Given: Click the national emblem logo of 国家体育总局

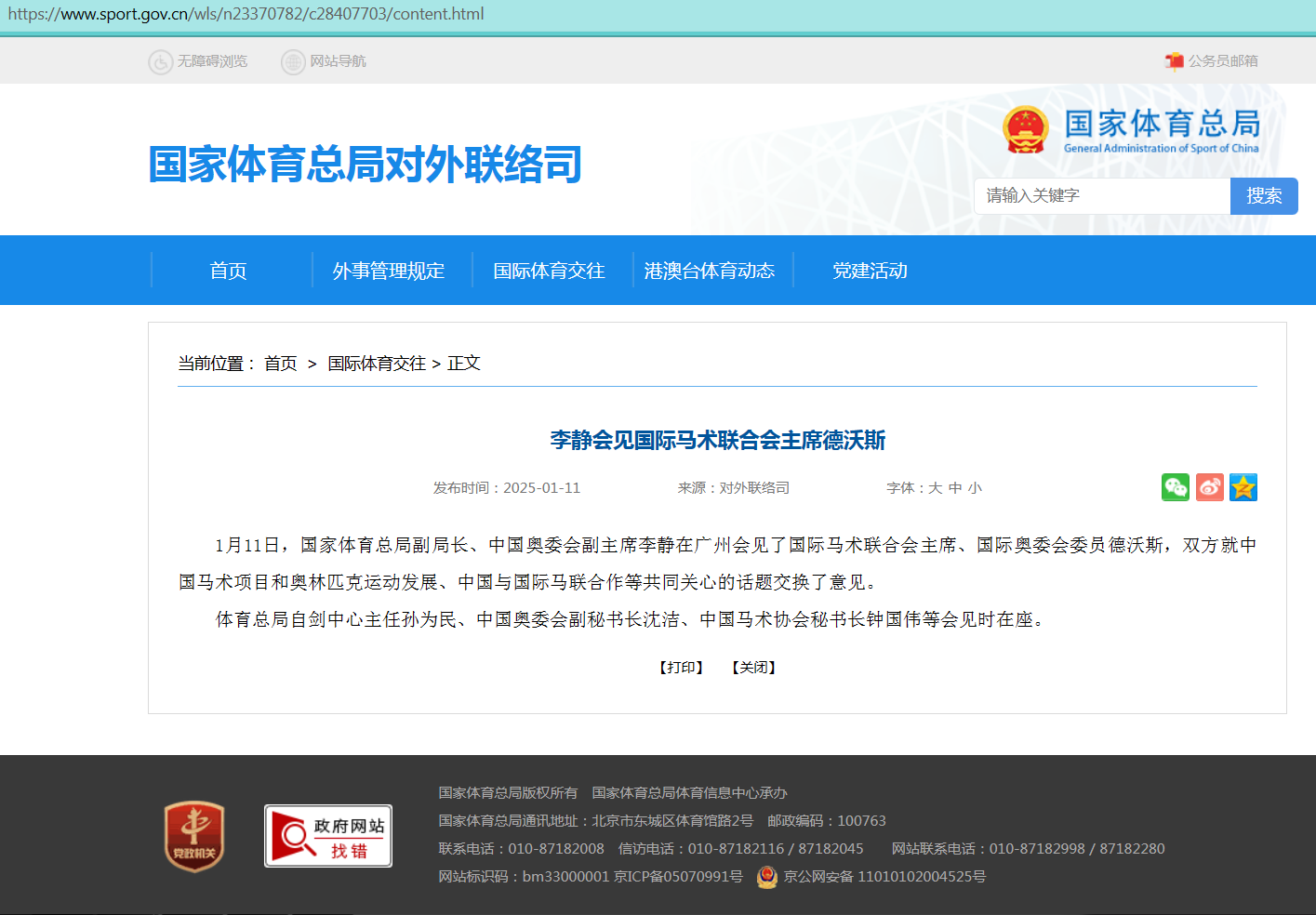Looking at the screenshot, I should [x=1025, y=130].
